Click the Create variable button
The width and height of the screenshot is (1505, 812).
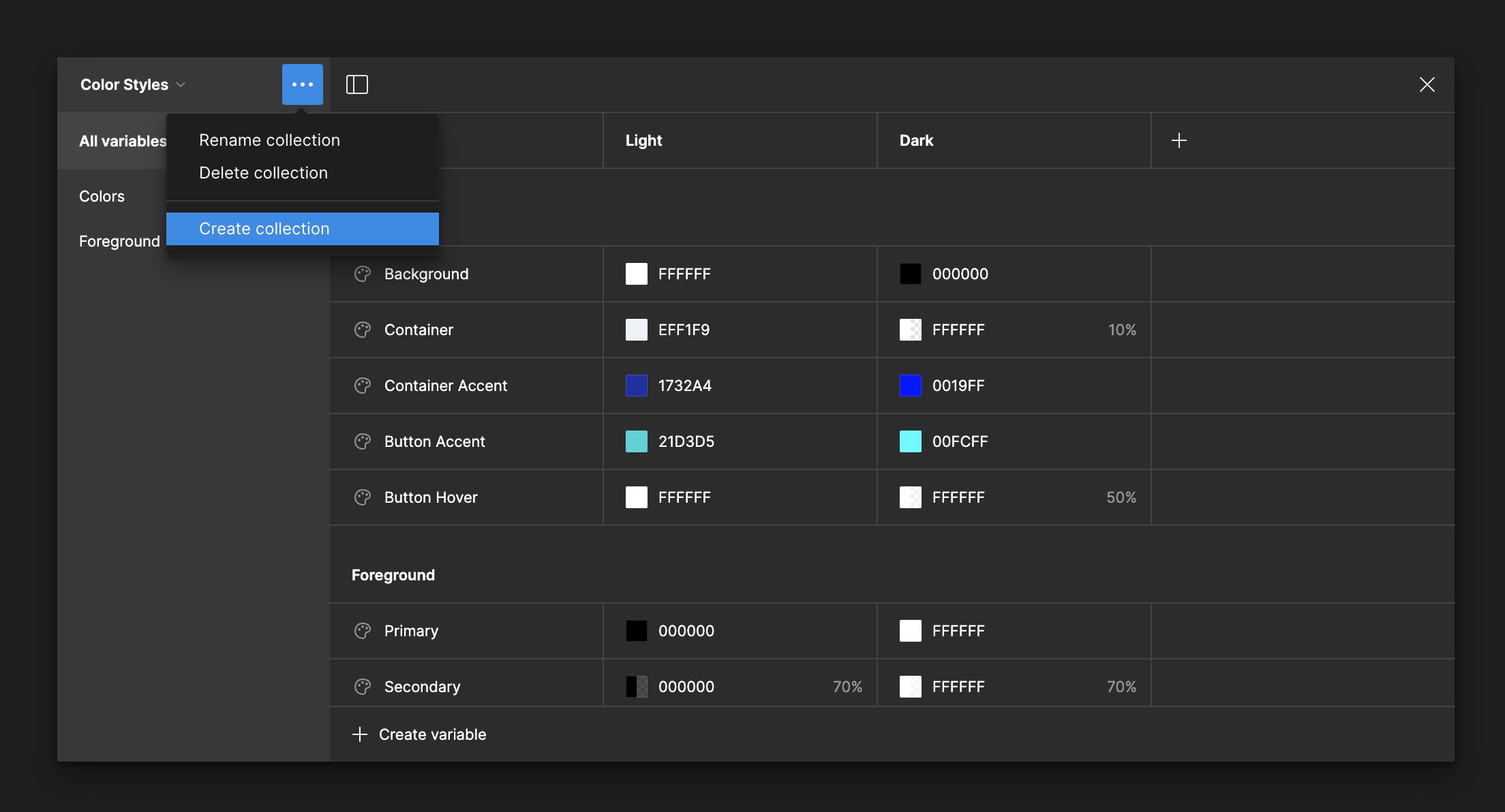(x=419, y=734)
